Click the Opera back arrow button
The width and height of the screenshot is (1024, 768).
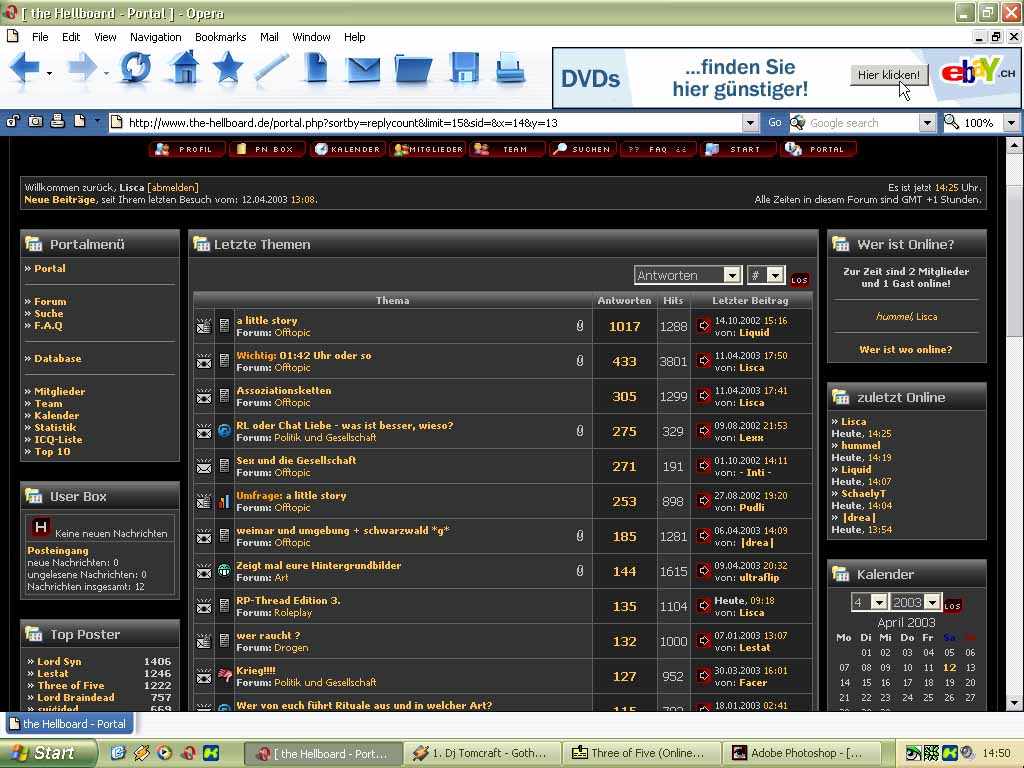(x=24, y=68)
